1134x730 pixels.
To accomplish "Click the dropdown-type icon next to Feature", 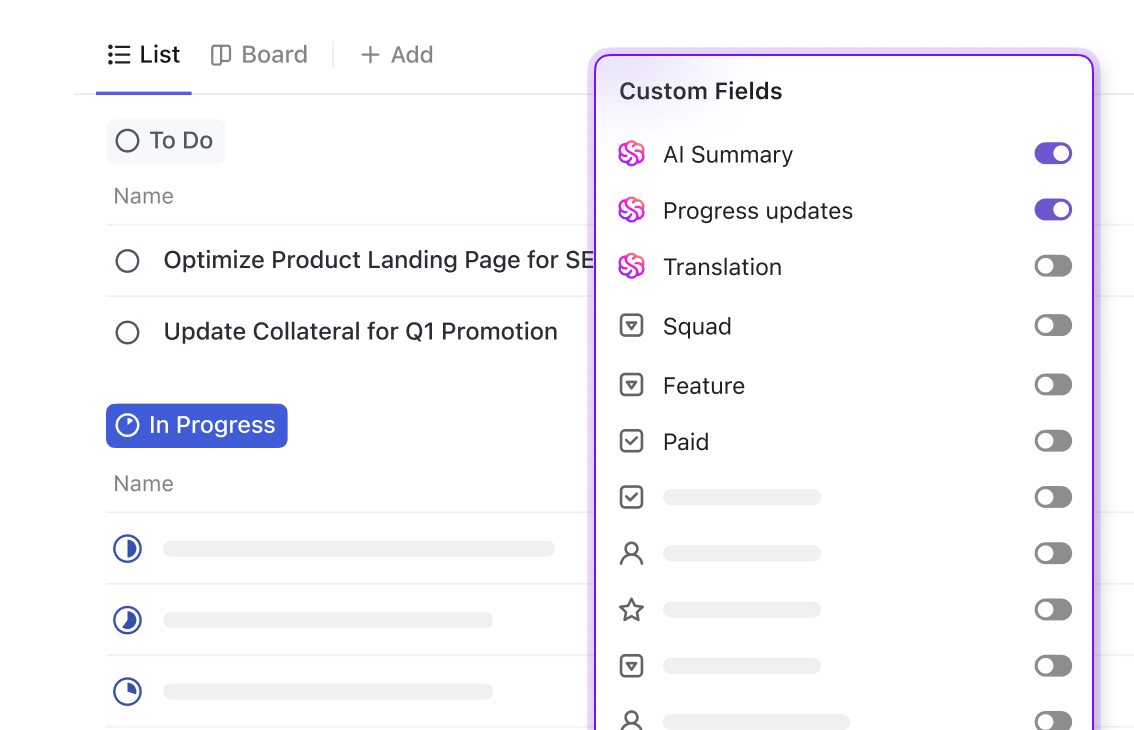I will (631, 385).
